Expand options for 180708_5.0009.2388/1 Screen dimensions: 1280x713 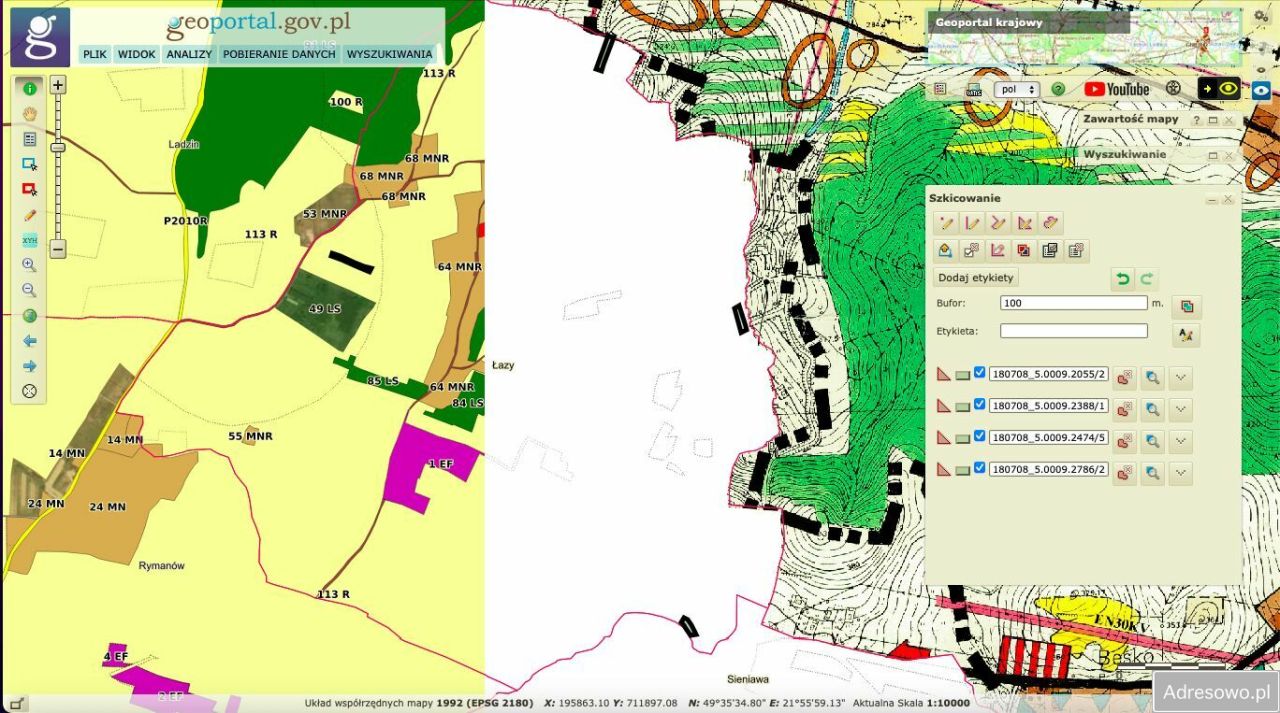1181,409
